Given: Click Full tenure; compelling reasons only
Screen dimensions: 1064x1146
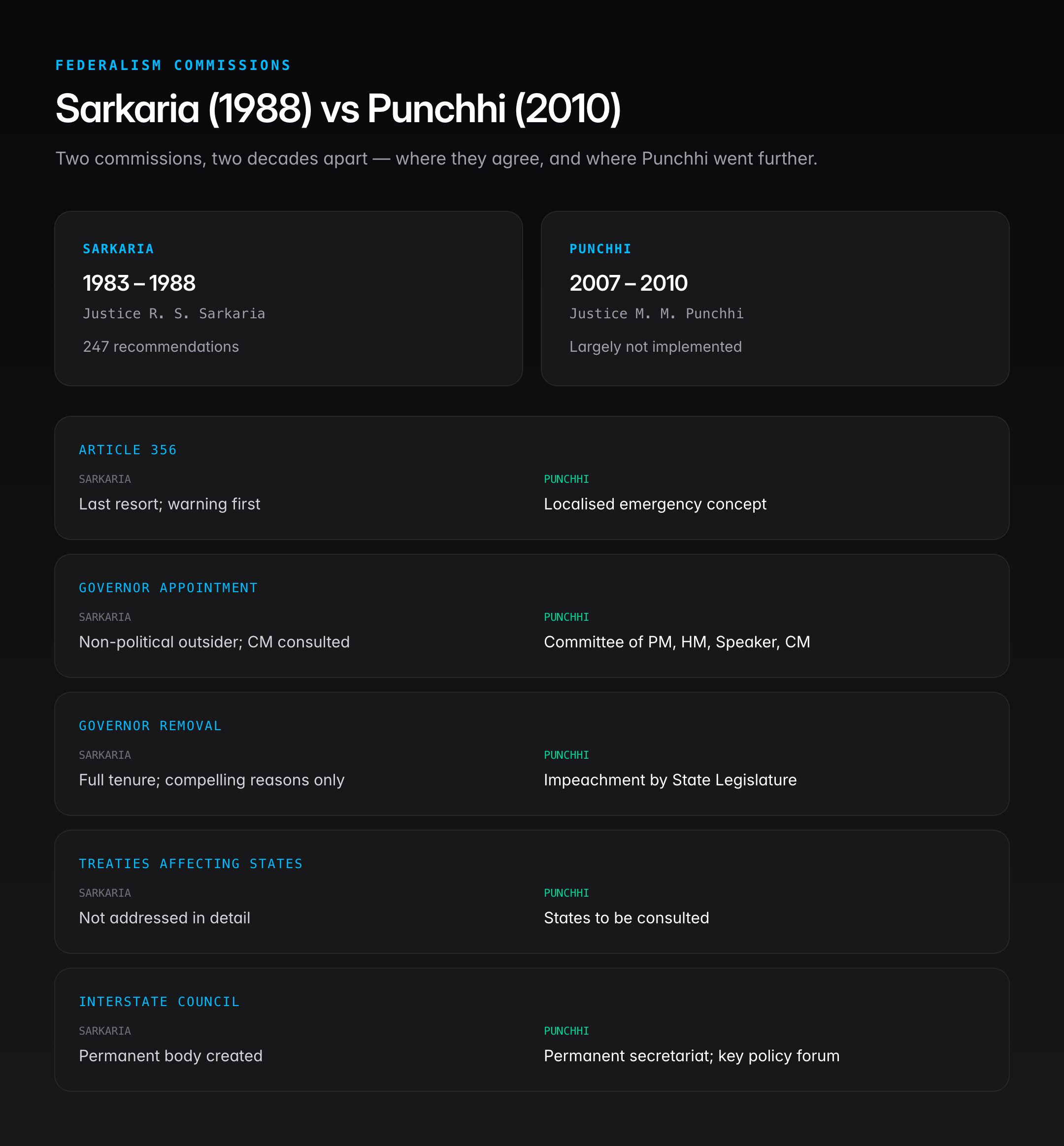Looking at the screenshot, I should [x=211, y=780].
